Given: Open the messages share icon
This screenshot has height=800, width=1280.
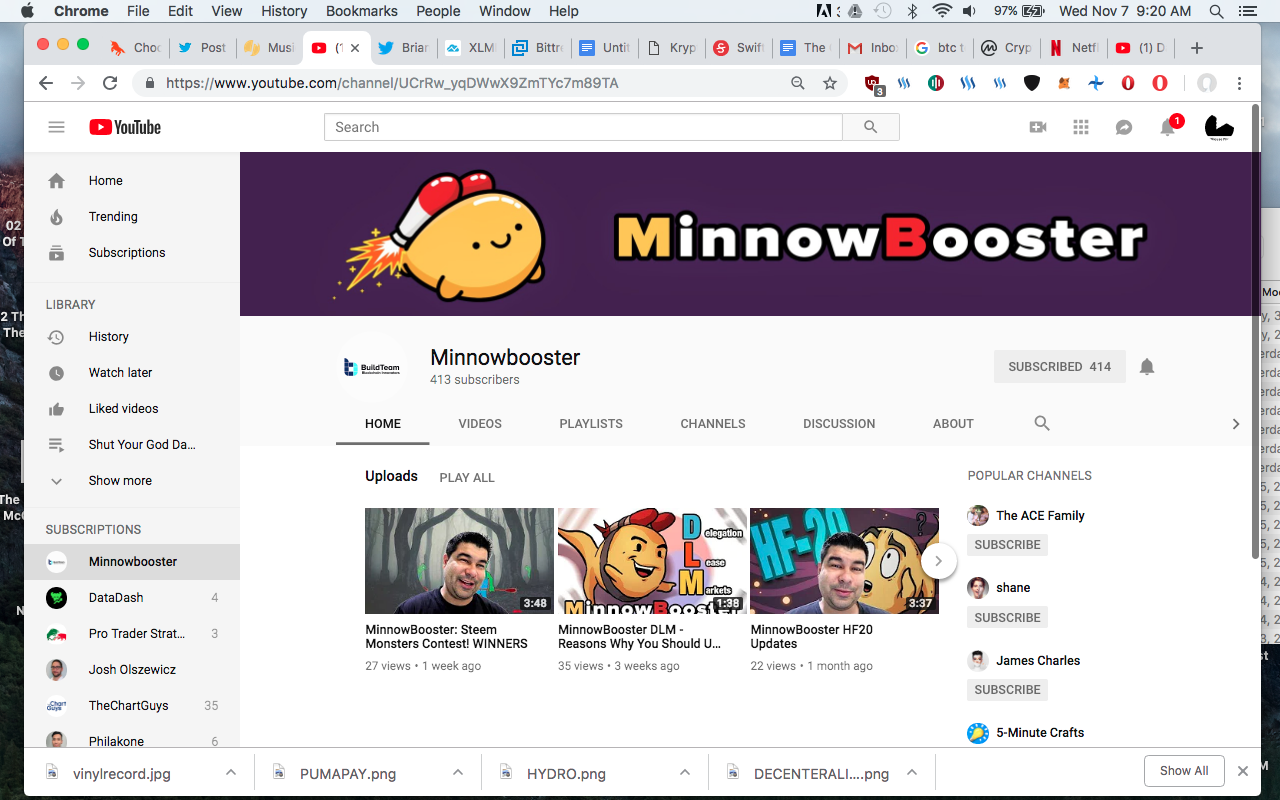Looking at the screenshot, I should (x=1124, y=127).
